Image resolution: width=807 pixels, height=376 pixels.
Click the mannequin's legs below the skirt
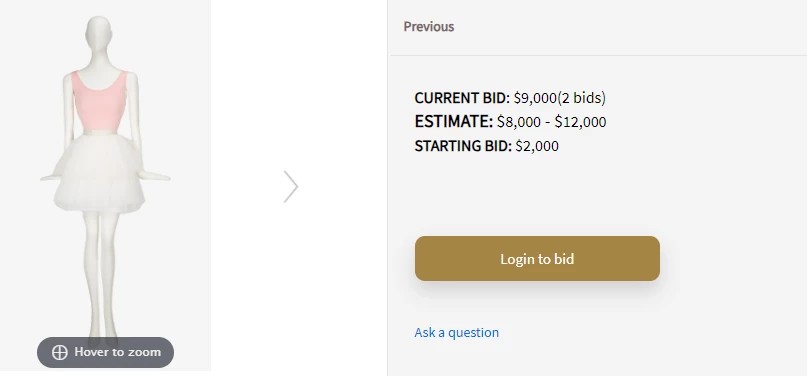[100, 275]
